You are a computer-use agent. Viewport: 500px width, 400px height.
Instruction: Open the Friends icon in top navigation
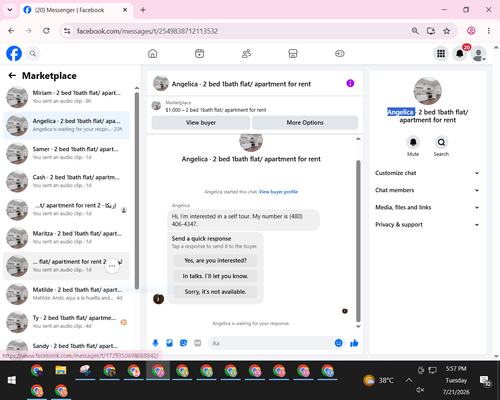pyautogui.click(x=246, y=53)
